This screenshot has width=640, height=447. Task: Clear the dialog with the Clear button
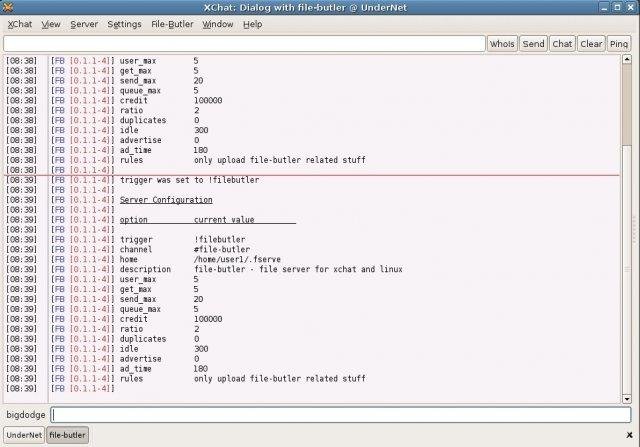click(591, 44)
